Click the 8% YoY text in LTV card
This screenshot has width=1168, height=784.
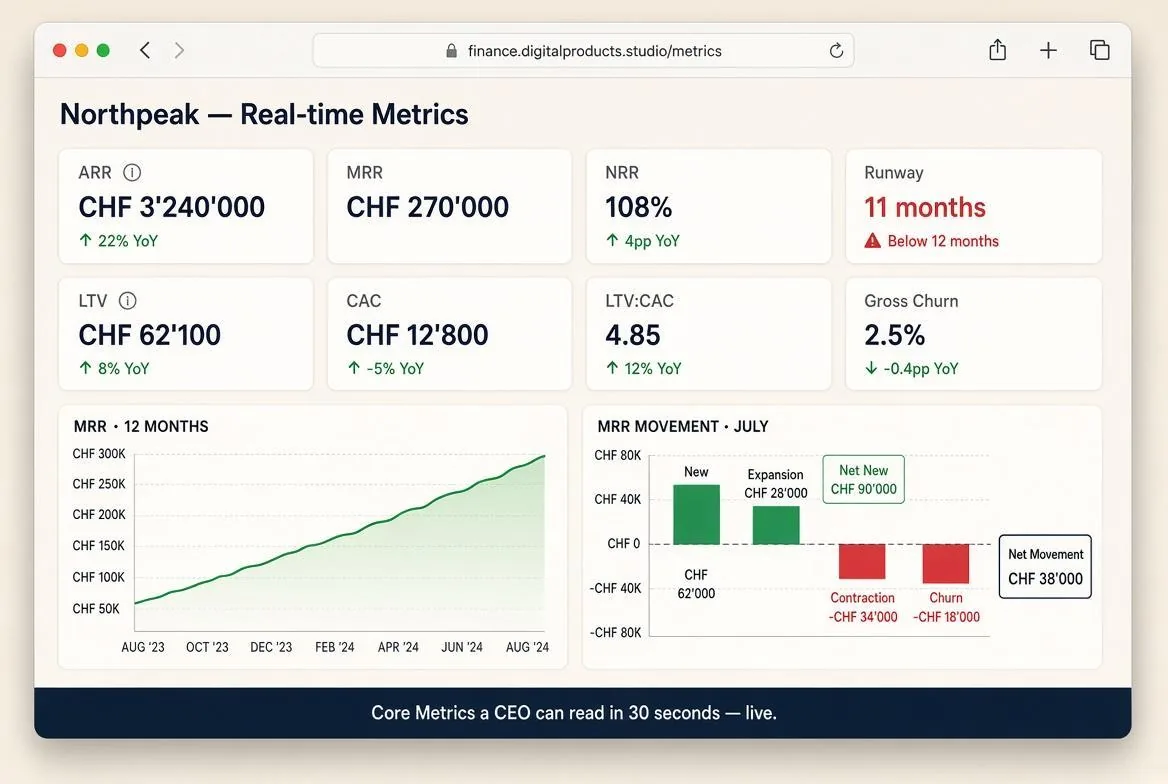[124, 368]
